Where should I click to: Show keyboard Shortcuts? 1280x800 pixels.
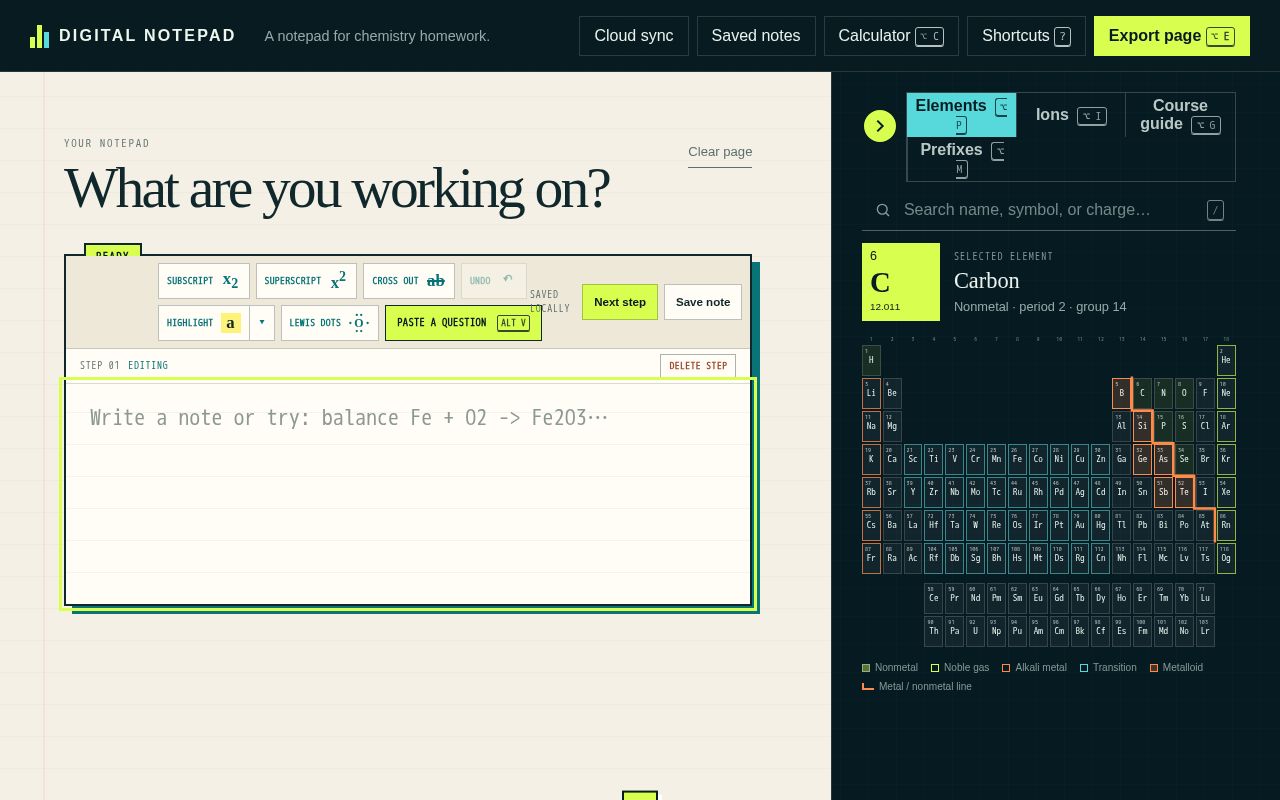click(1026, 36)
